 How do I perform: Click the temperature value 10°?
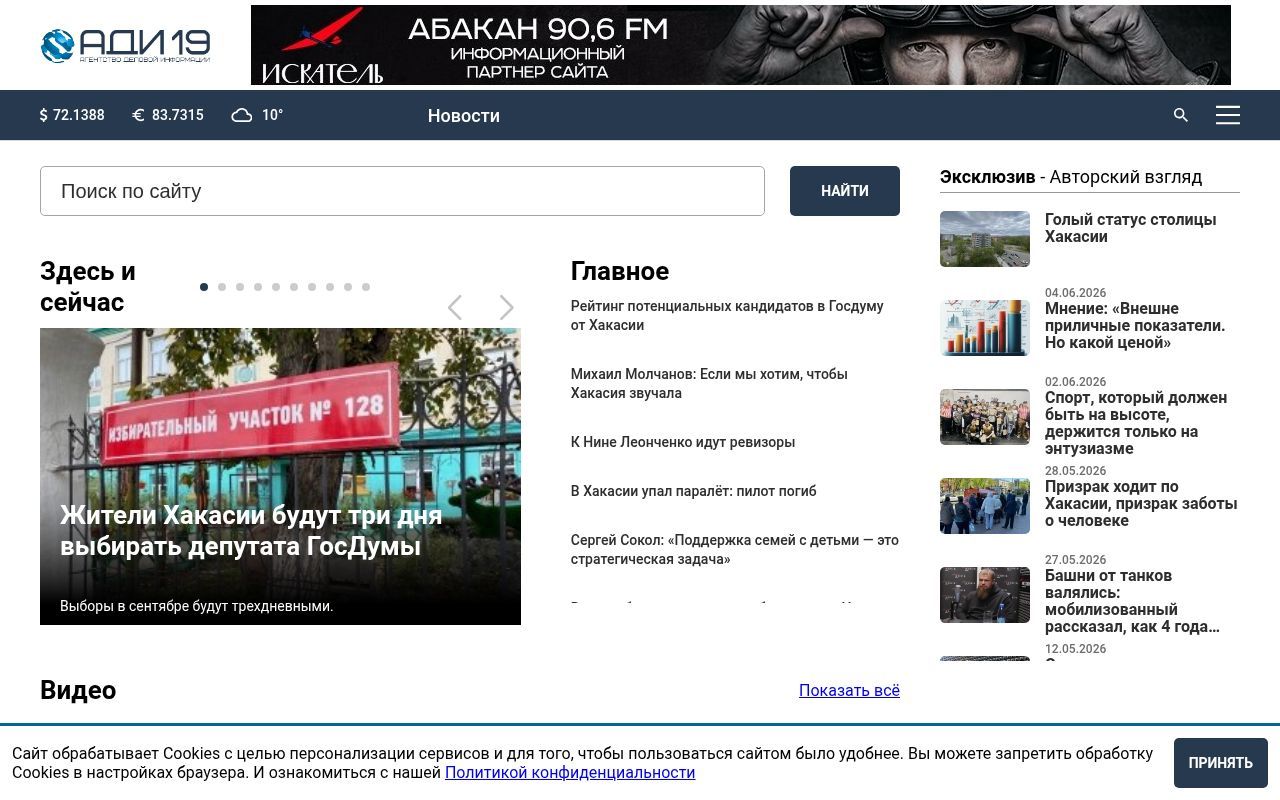pos(273,115)
